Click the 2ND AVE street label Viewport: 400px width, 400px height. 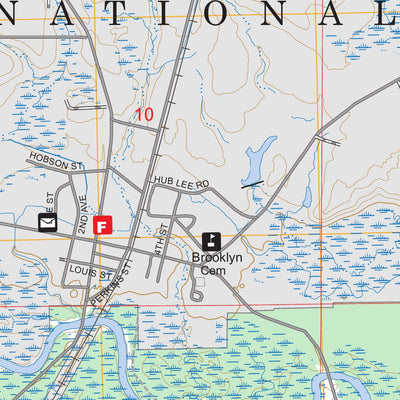82,214
